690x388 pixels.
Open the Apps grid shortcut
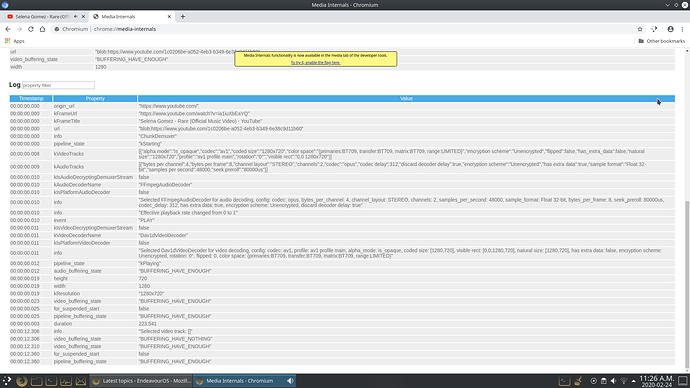15,41
